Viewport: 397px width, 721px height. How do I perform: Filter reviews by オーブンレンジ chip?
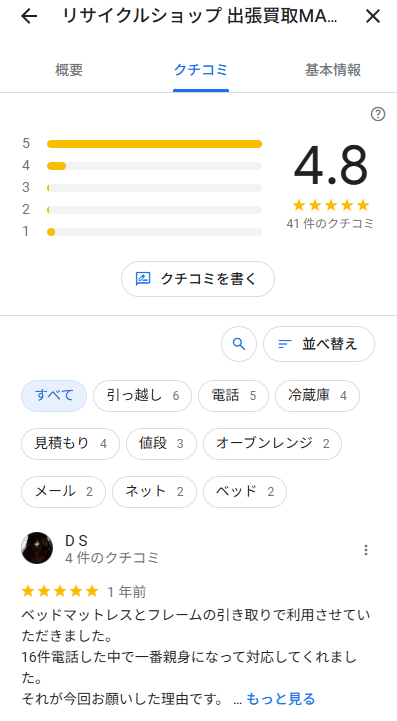pyautogui.click(x=272, y=444)
